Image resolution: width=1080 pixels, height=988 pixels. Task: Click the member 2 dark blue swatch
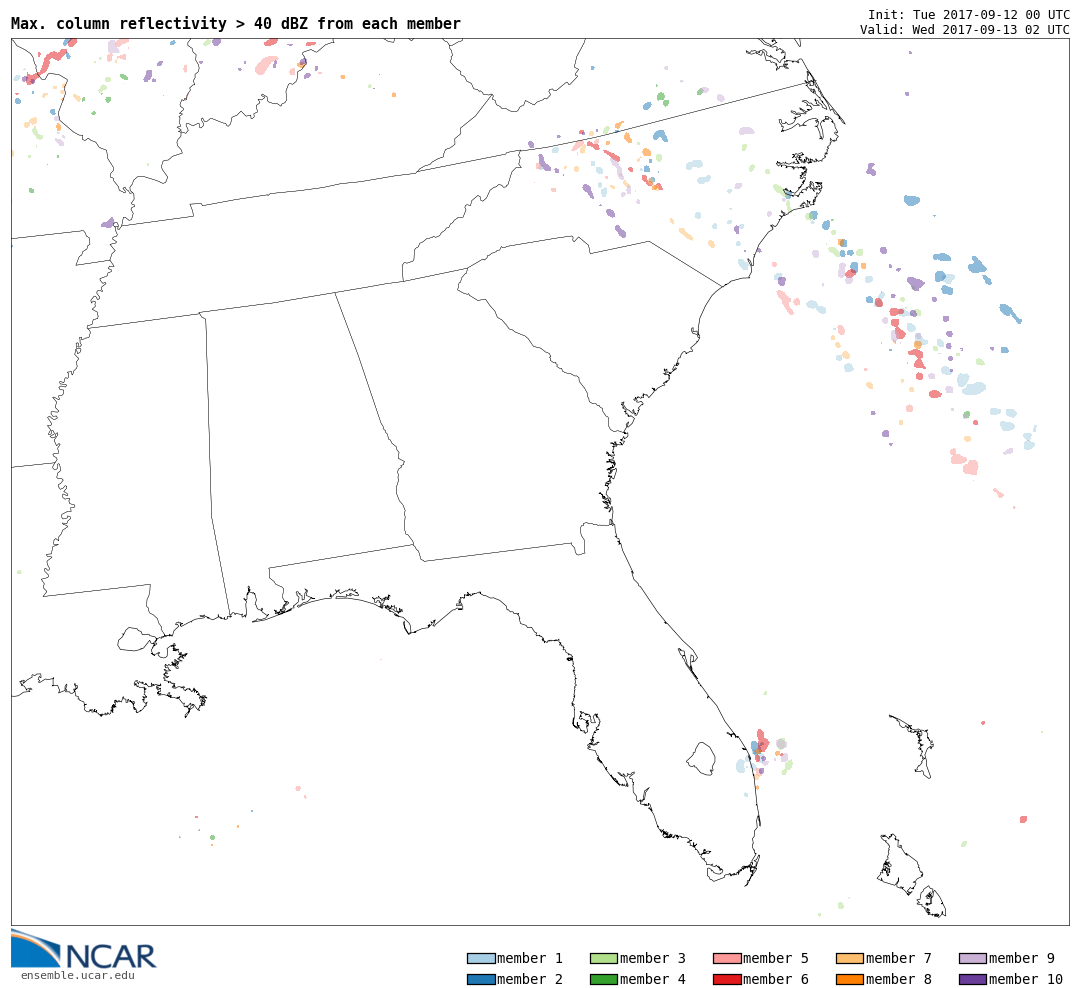click(x=481, y=979)
